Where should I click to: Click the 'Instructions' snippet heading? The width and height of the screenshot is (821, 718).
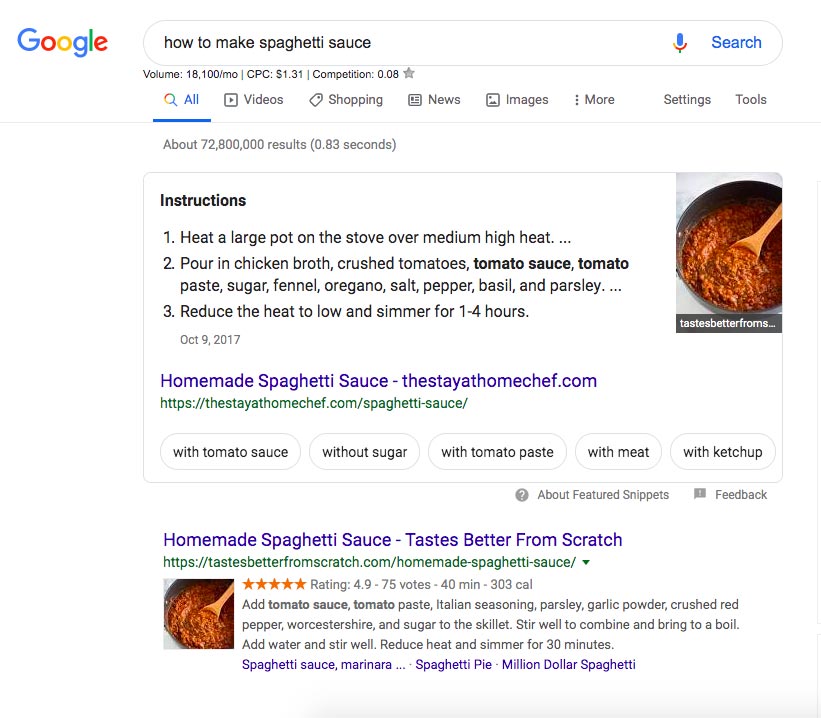203,201
